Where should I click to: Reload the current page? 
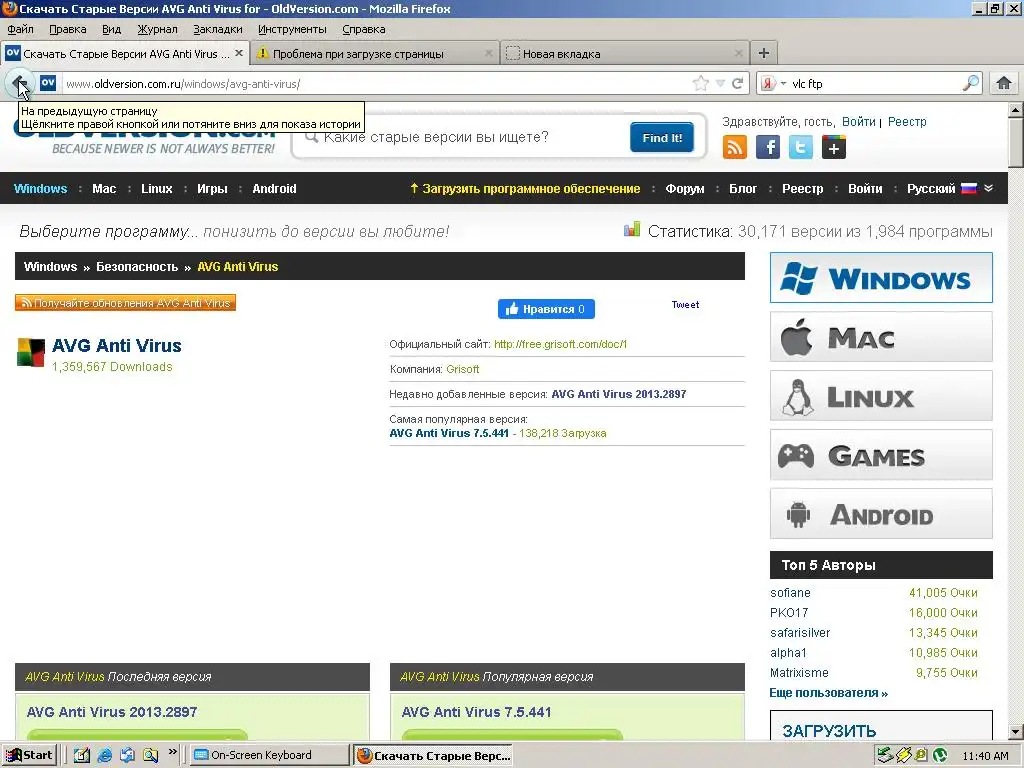pos(738,83)
